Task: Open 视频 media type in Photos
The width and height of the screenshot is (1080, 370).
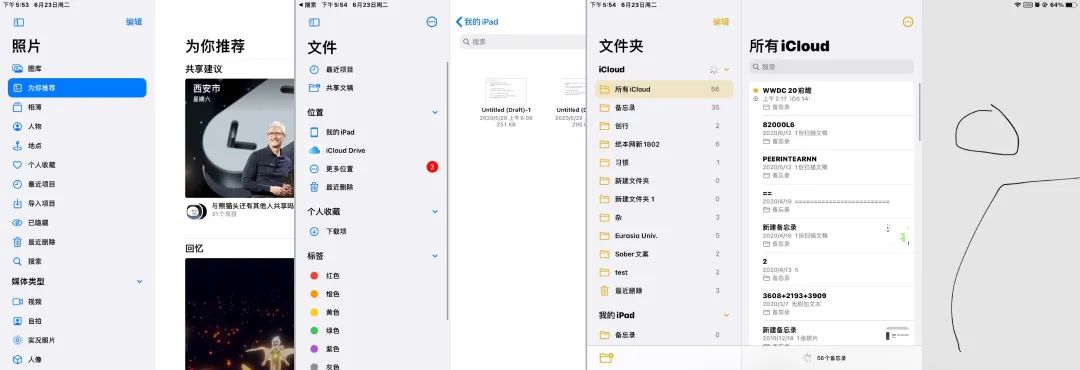Action: [x=77, y=302]
